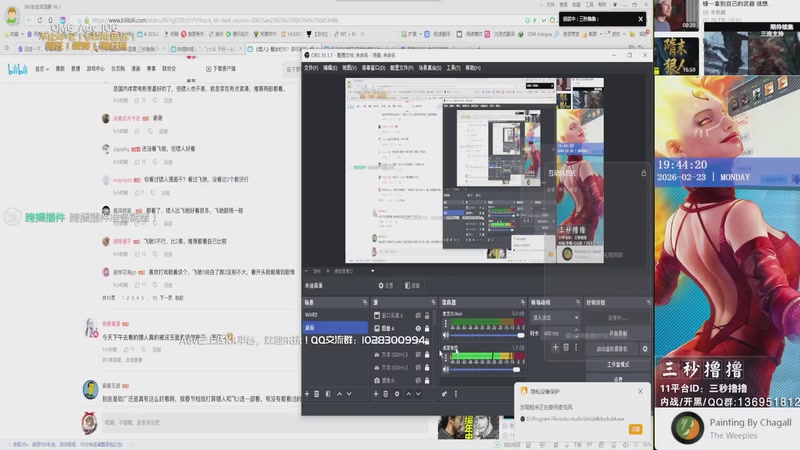This screenshot has width=800, height=450.
Task: Remove transition with trash icon
Action: click(566, 347)
